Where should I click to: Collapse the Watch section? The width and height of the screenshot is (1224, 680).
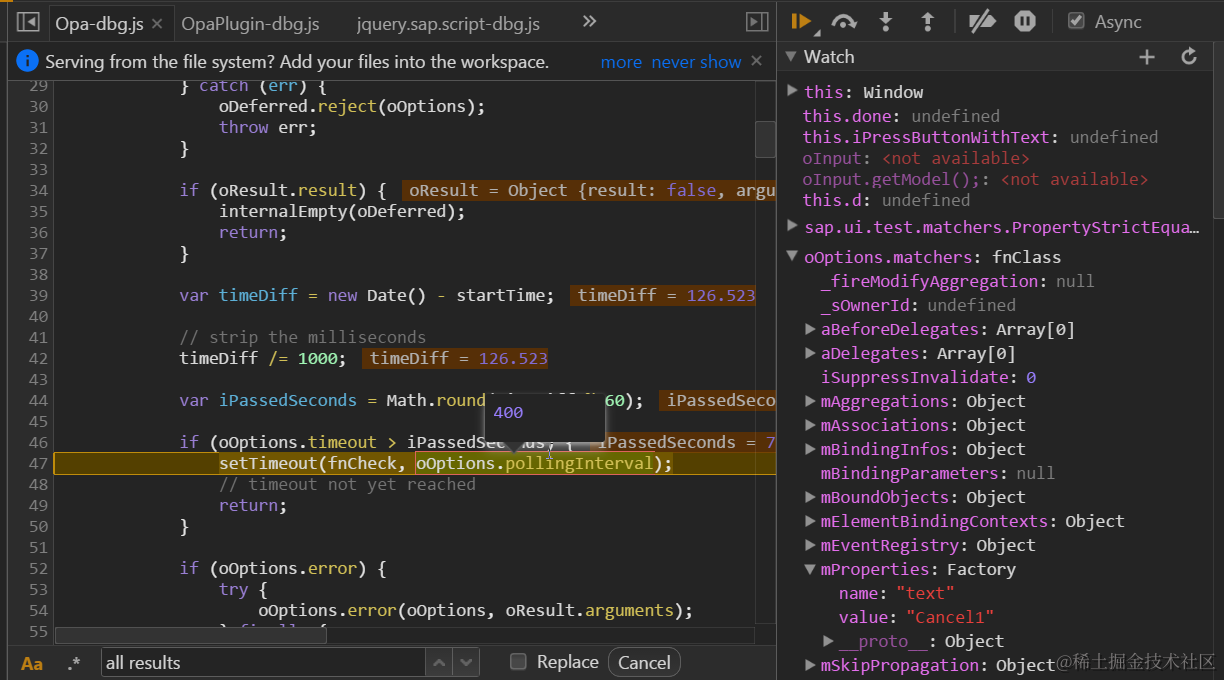pos(791,57)
